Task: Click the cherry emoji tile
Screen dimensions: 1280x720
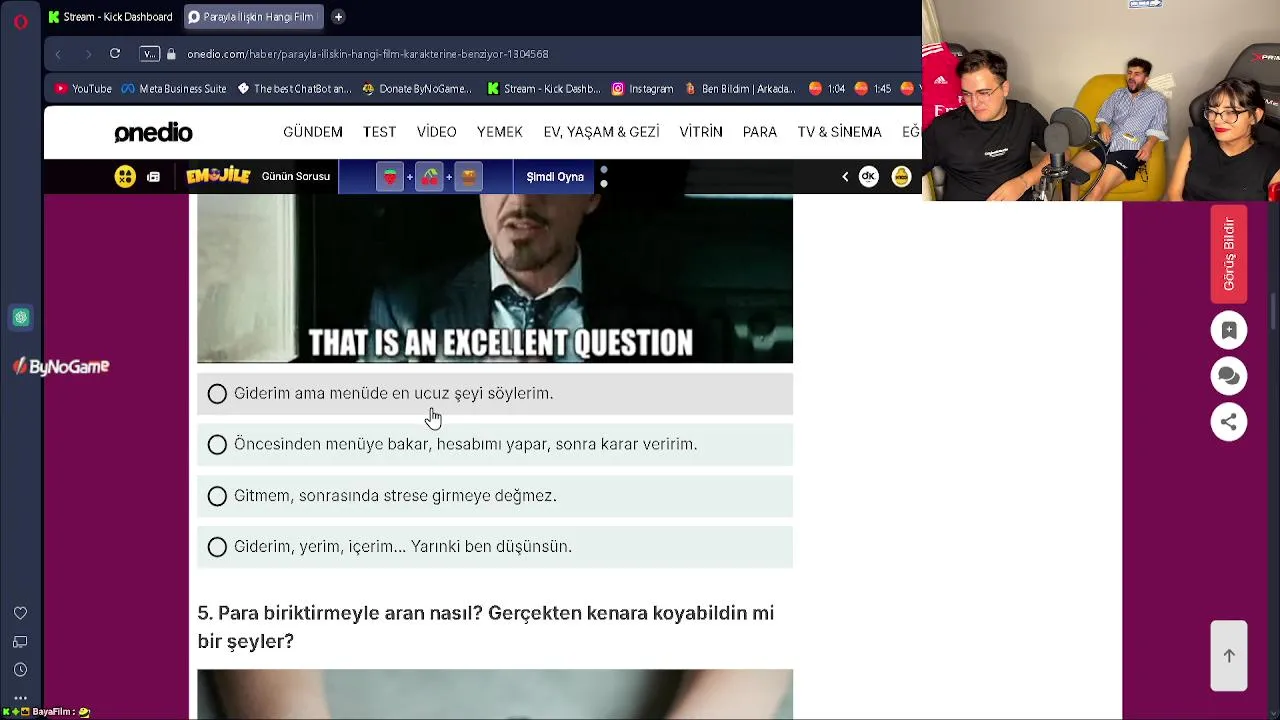Action: pyautogui.click(x=429, y=177)
